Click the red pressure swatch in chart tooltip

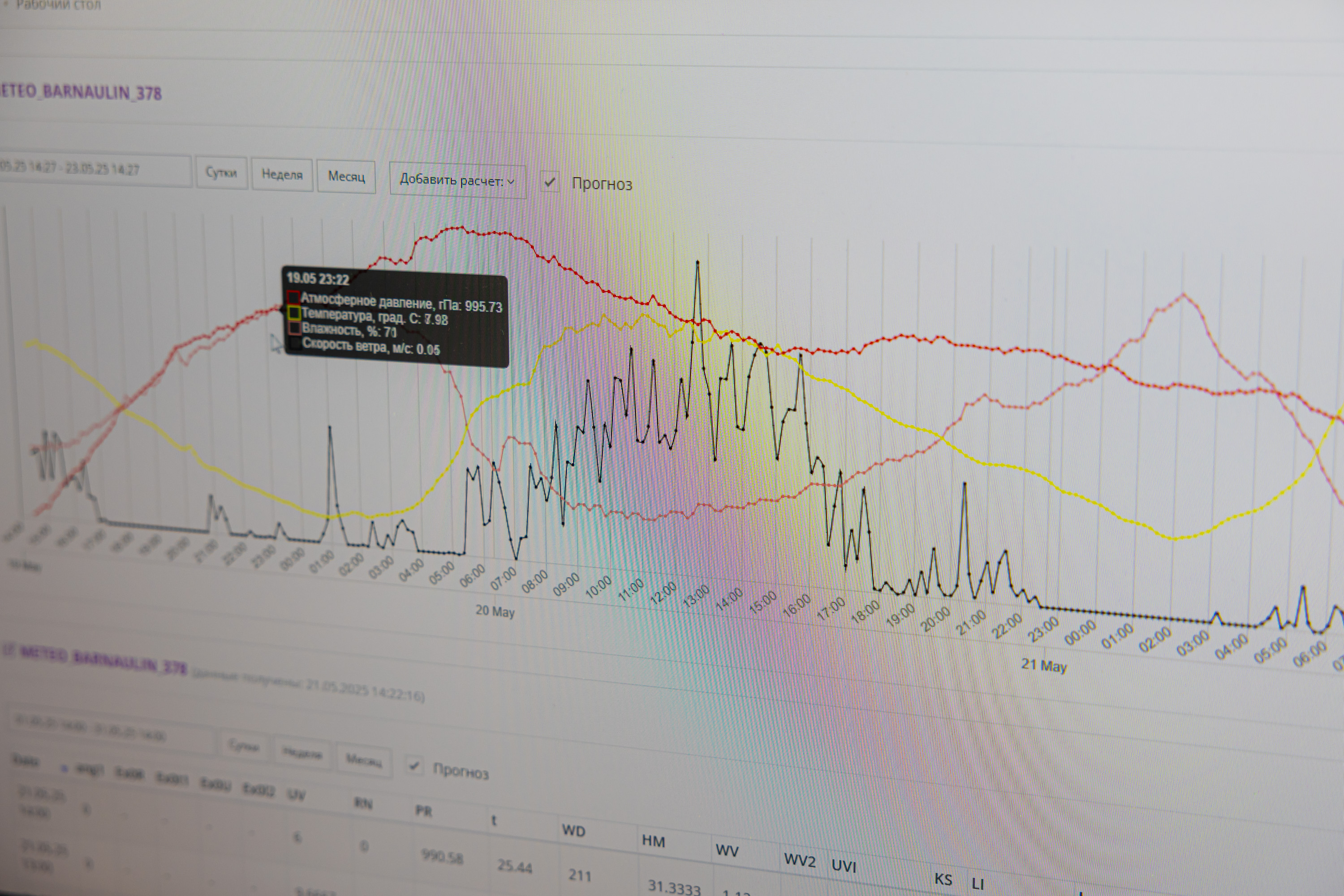pyautogui.click(x=293, y=297)
